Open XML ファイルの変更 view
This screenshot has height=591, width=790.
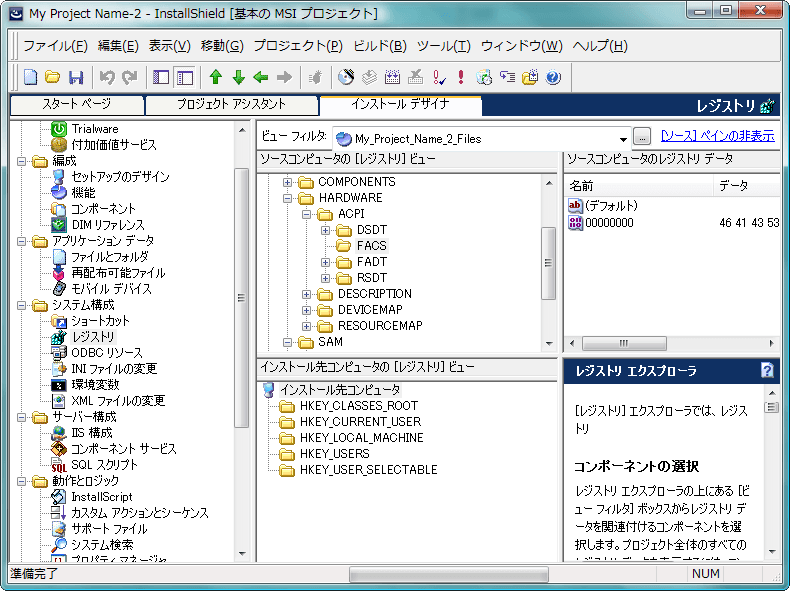[x=118, y=401]
